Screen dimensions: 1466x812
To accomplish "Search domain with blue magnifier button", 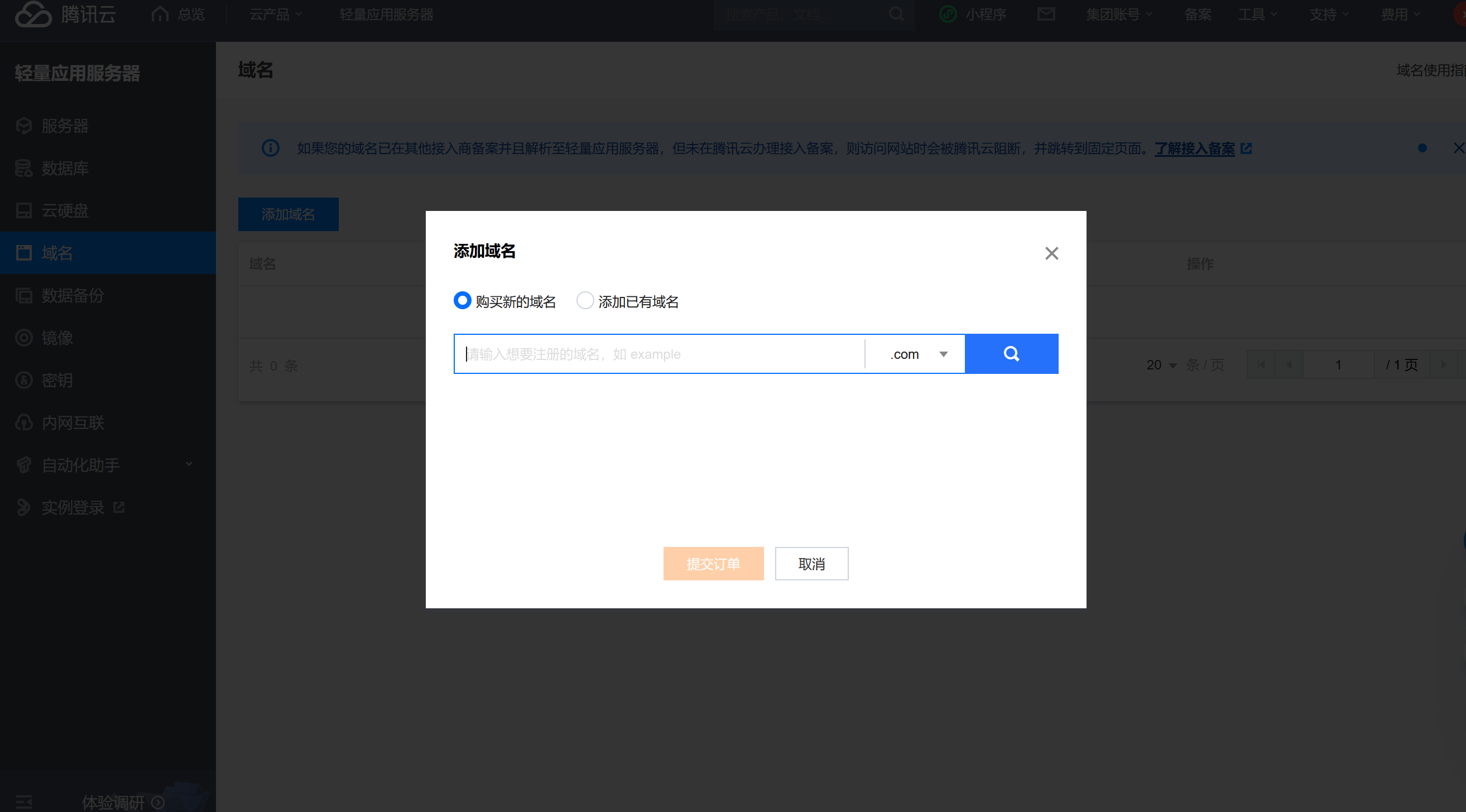I will (x=1011, y=354).
